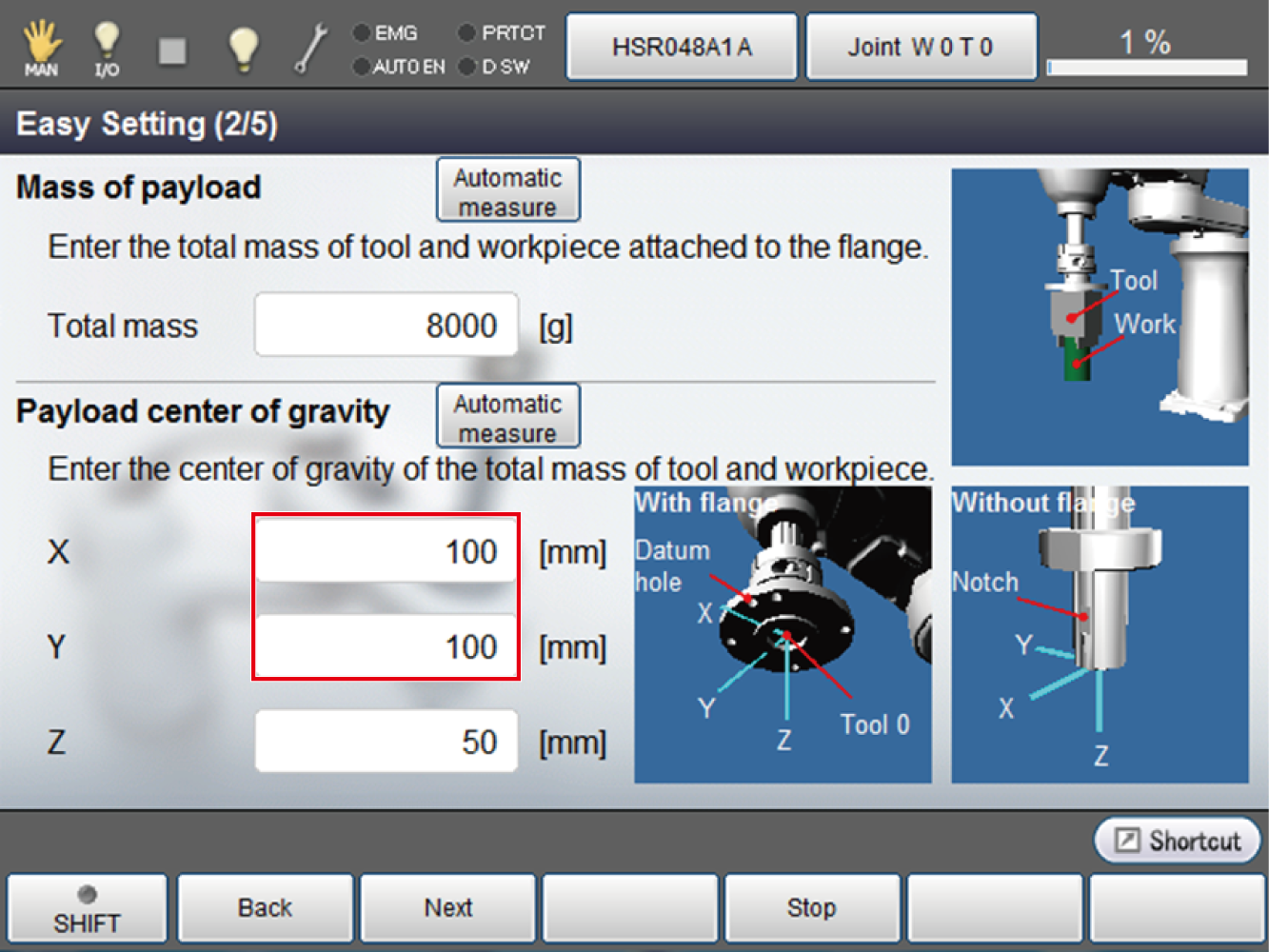
Task: Click the PRTCT status indicator
Action: [x=502, y=33]
